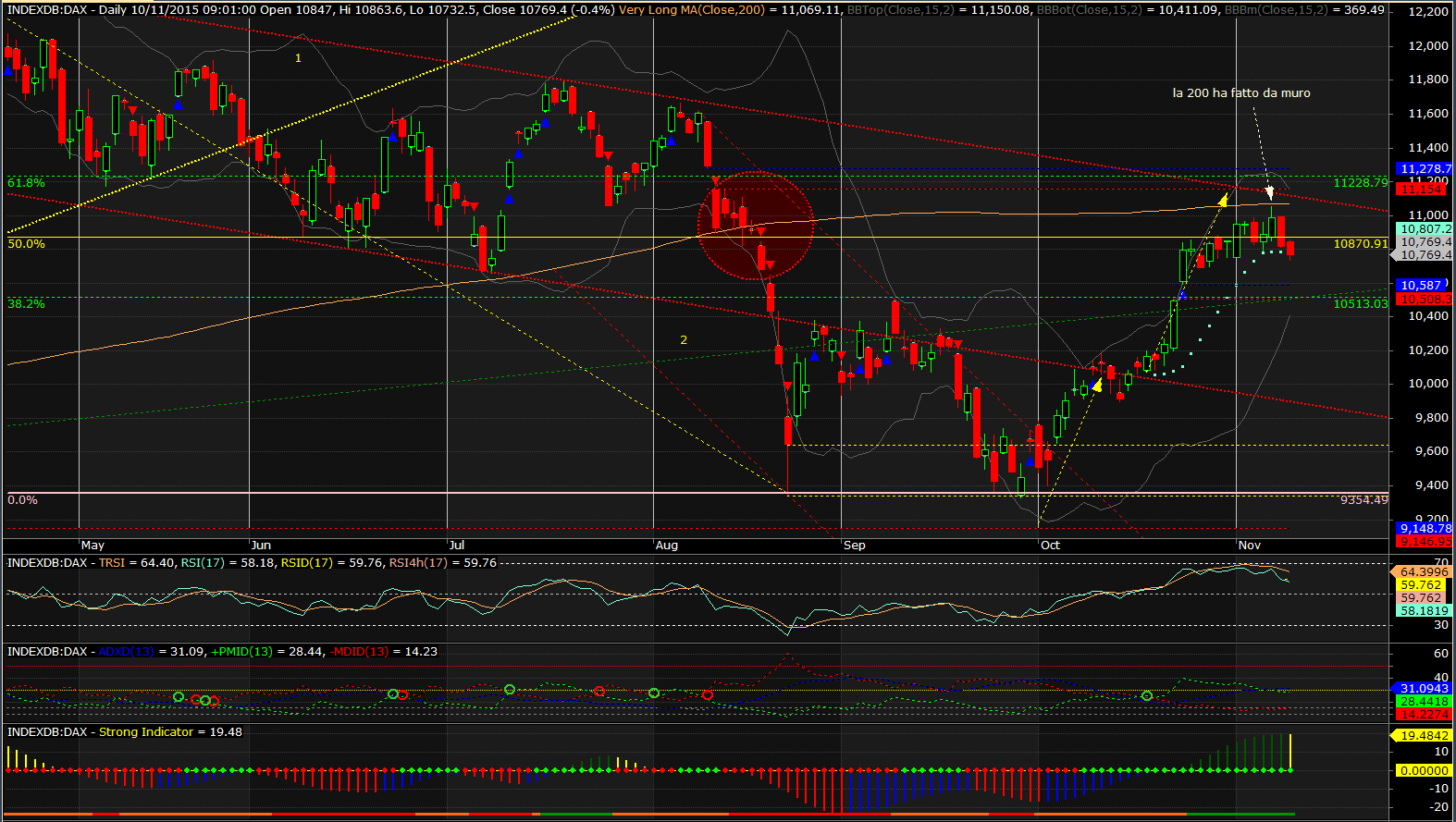Click the cyan 58.1819 value tag
The width and height of the screenshot is (1456, 822).
click(x=1425, y=611)
